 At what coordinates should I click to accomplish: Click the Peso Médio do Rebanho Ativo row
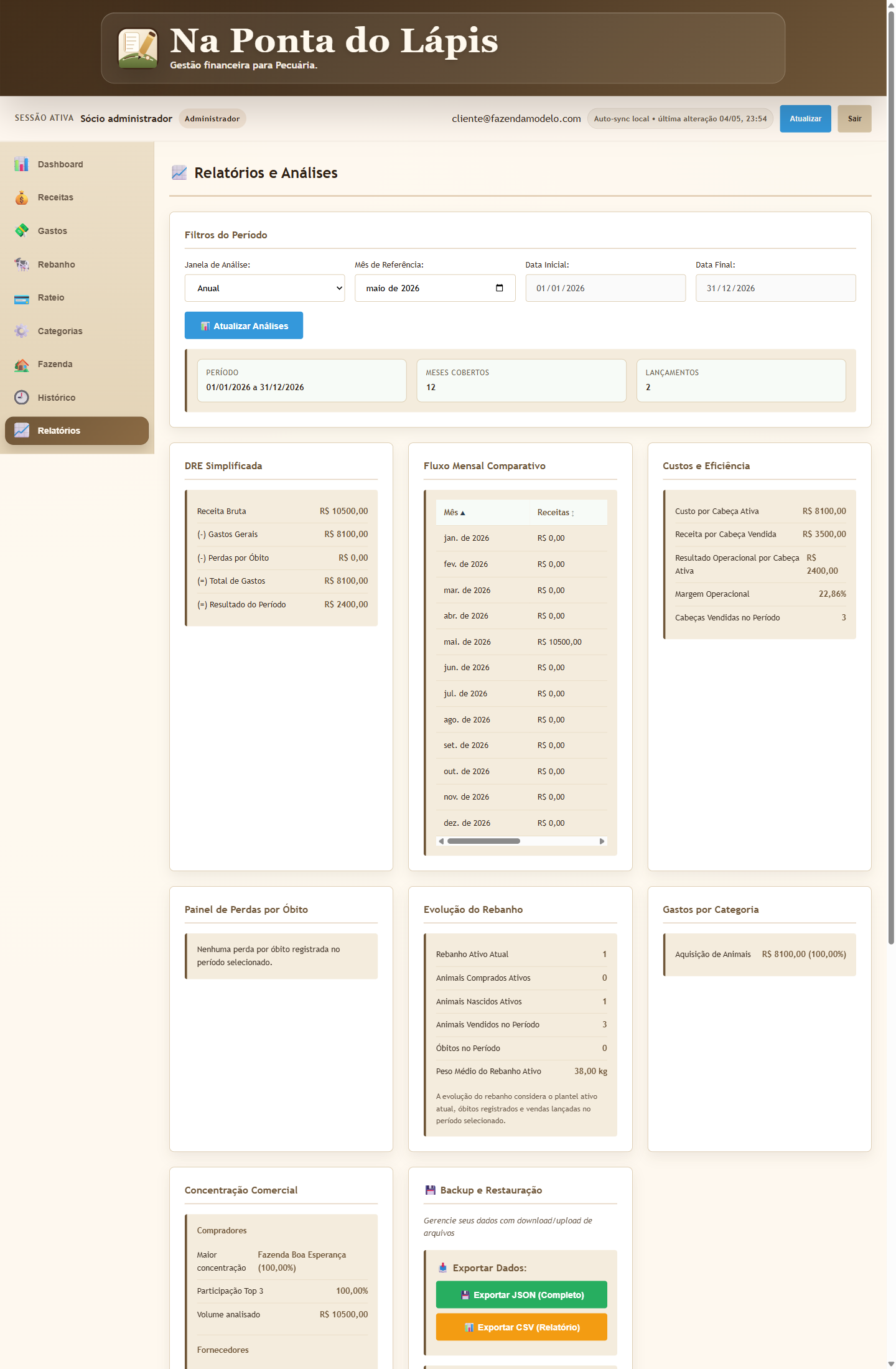click(521, 1071)
